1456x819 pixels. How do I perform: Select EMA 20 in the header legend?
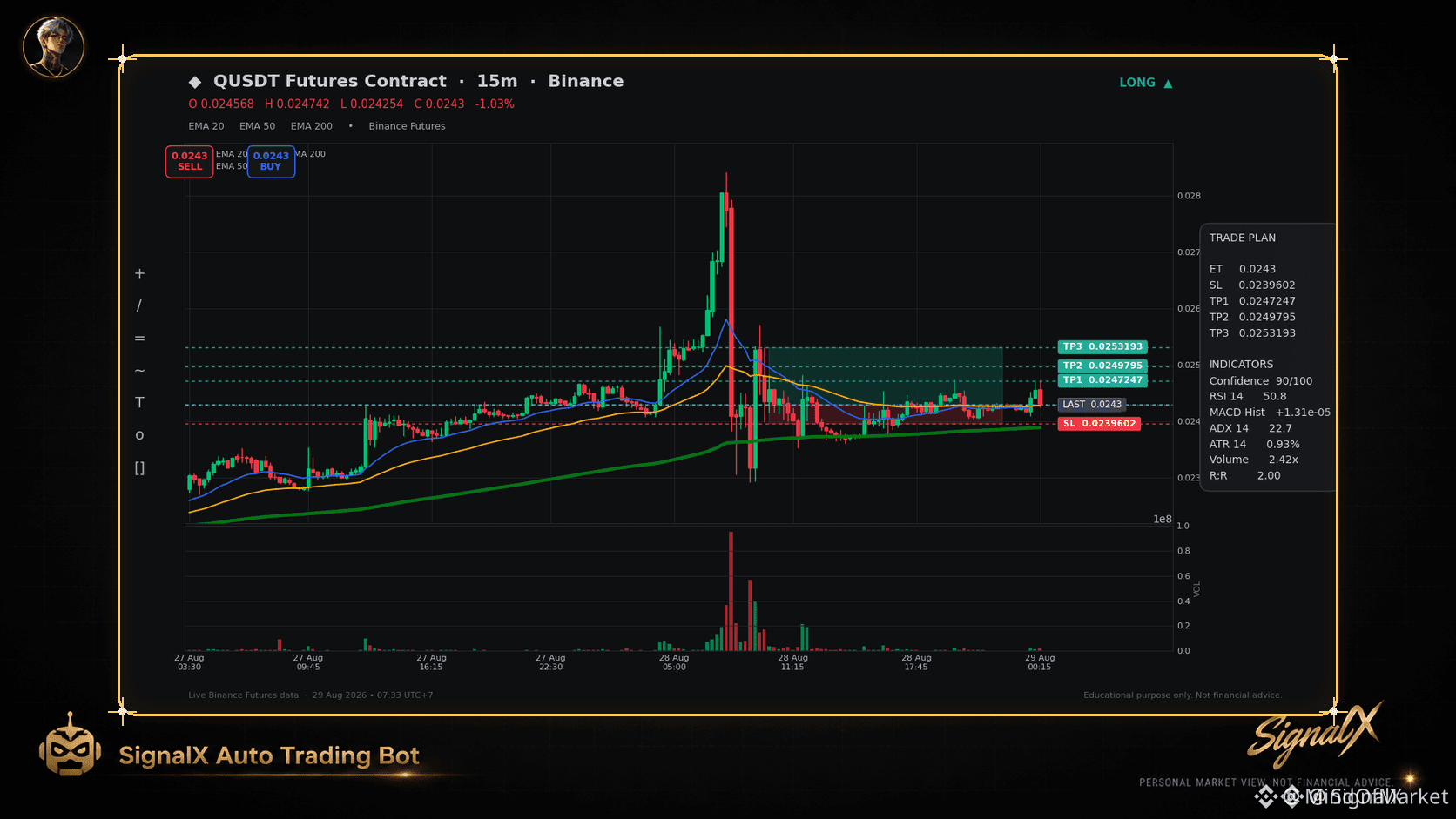click(206, 126)
